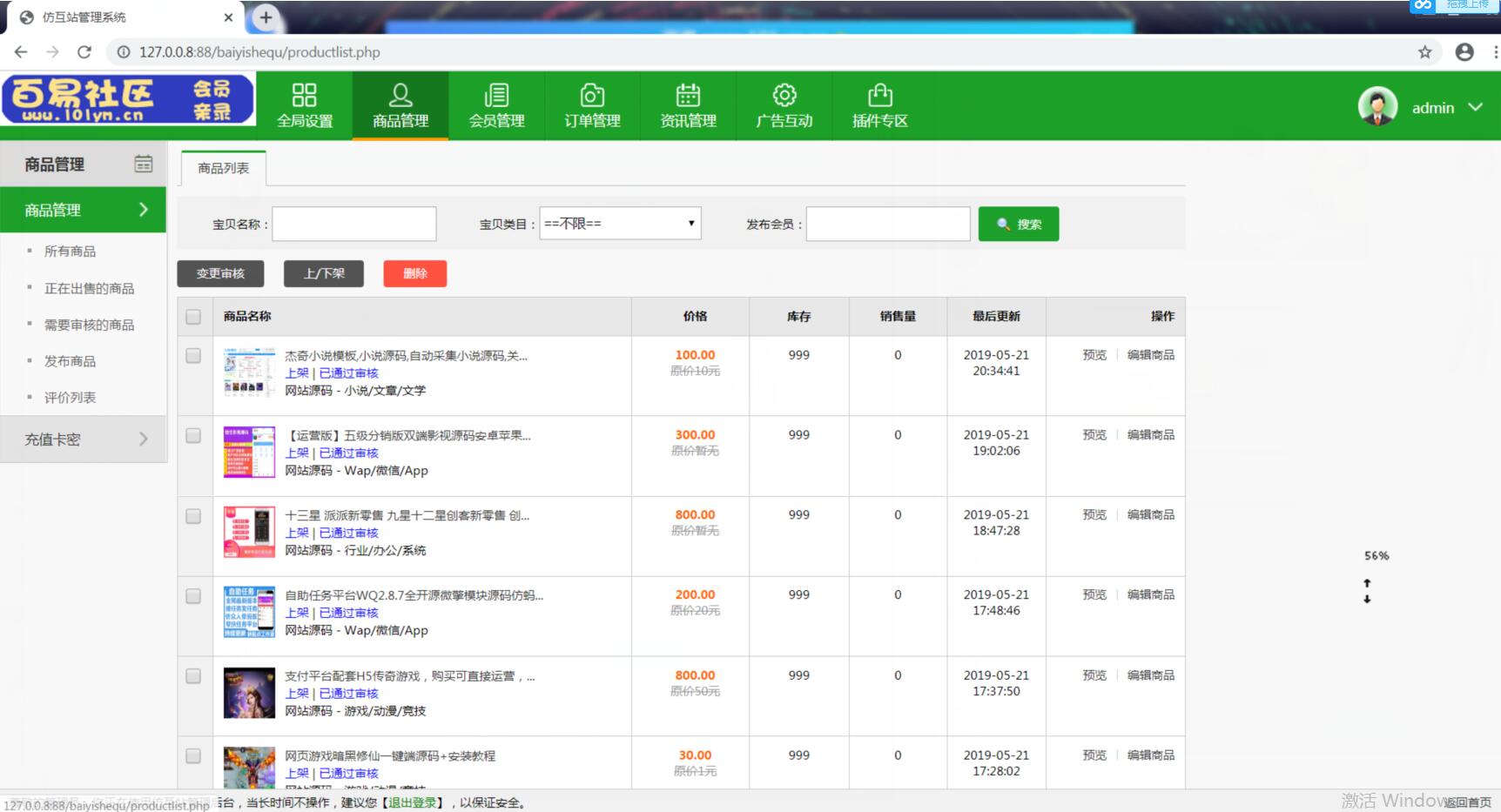Go to 正在出售的商品 in the sidebar
The image size is (1501, 812).
click(89, 288)
